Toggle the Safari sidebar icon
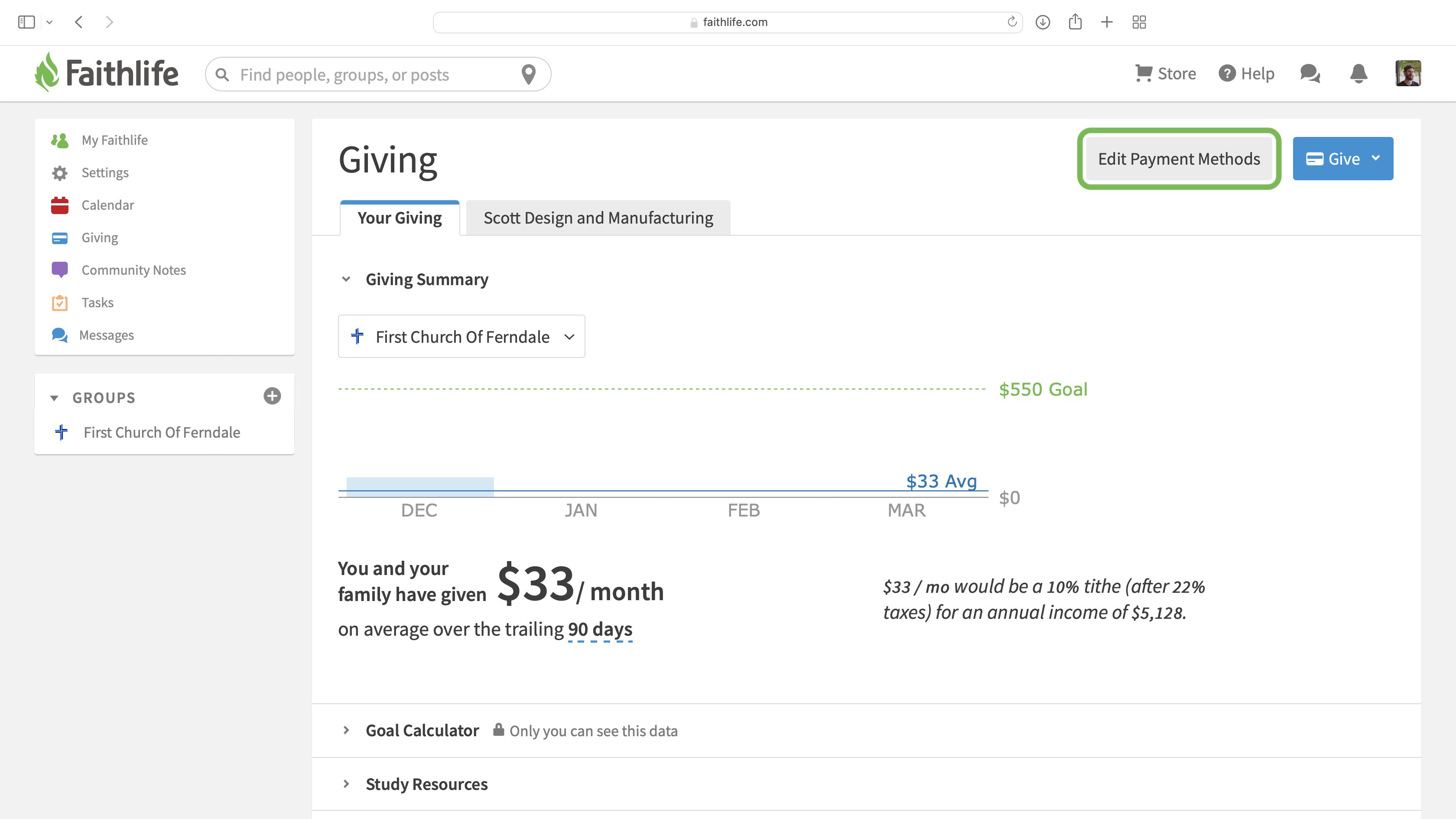This screenshot has width=1456, height=819. [x=26, y=22]
